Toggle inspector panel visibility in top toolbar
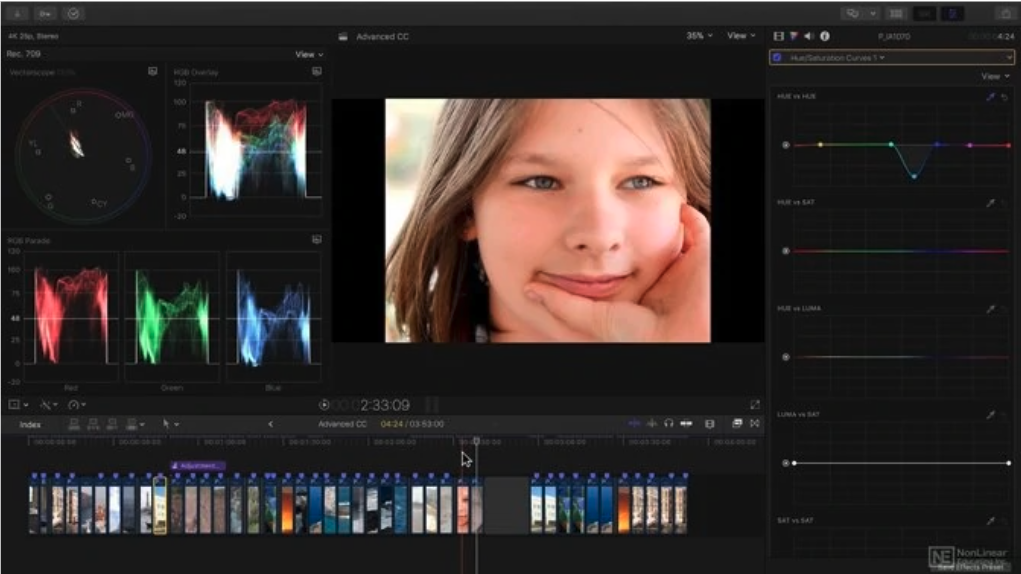Image resolution: width=1021 pixels, height=574 pixels. (x=952, y=13)
